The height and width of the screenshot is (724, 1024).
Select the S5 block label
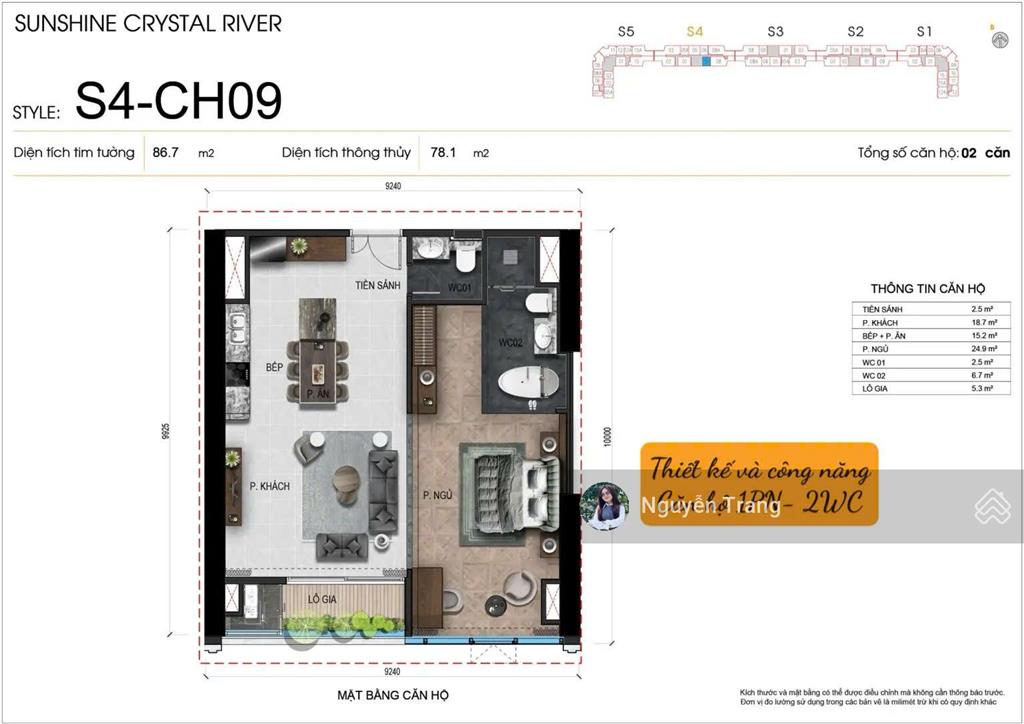[x=626, y=31]
